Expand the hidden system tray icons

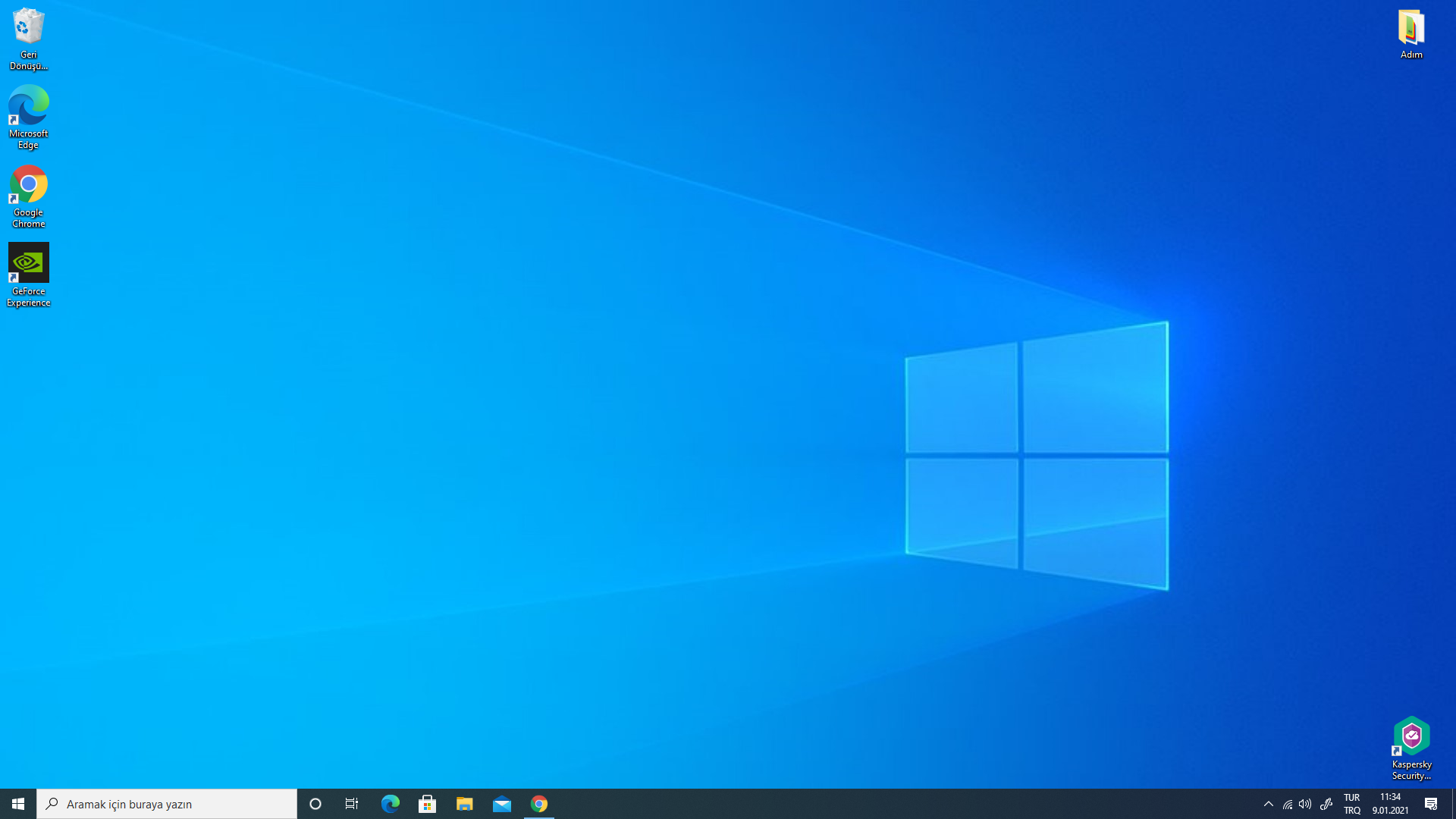point(1268,804)
